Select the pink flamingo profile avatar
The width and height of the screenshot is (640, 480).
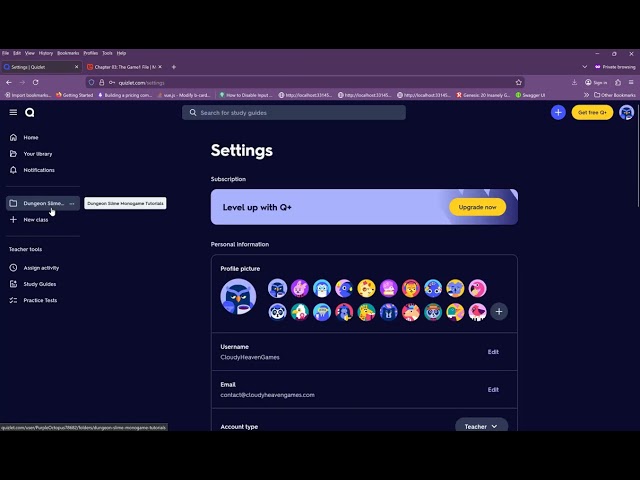tap(477, 288)
